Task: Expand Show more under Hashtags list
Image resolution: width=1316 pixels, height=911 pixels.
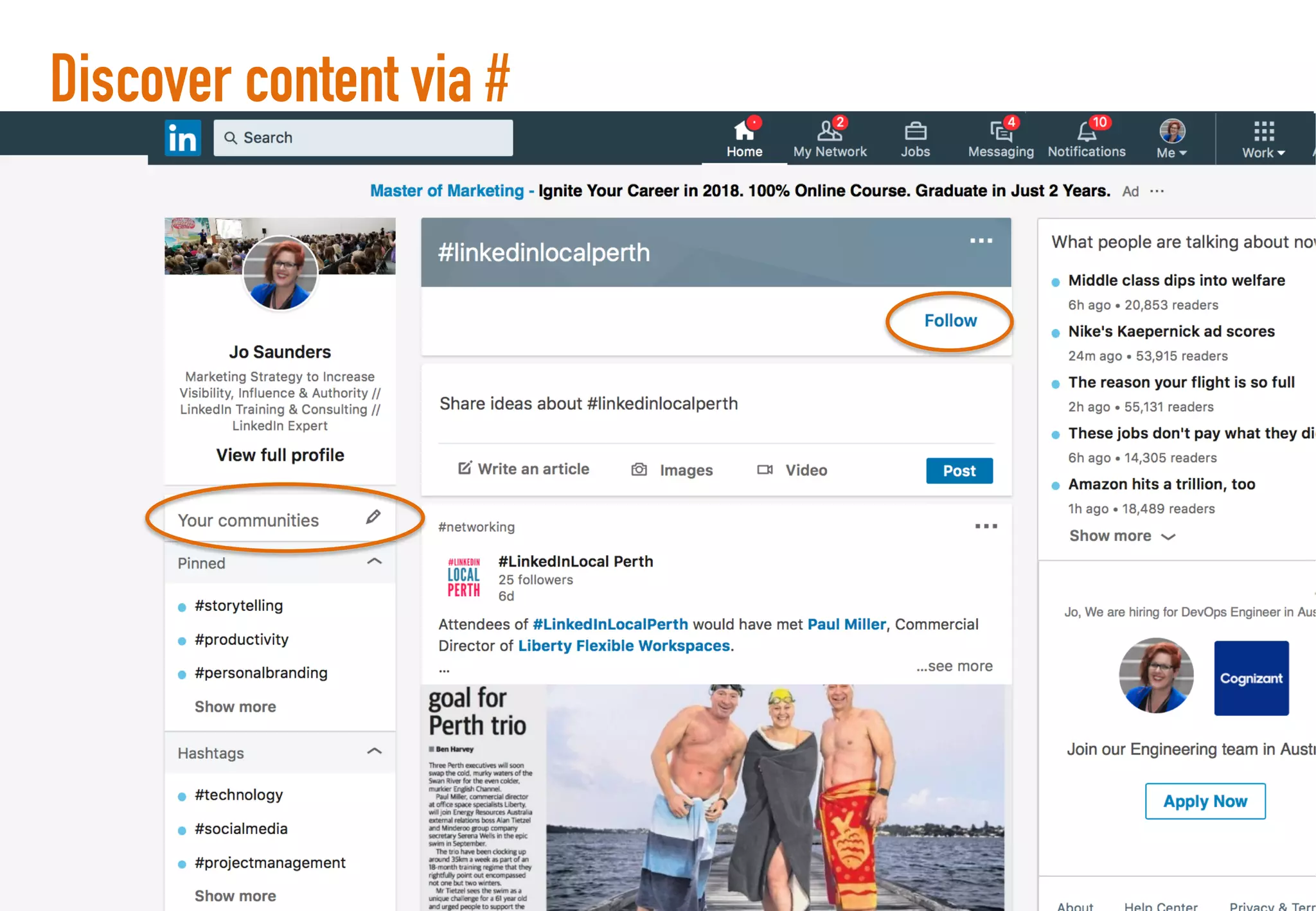Action: point(235,896)
